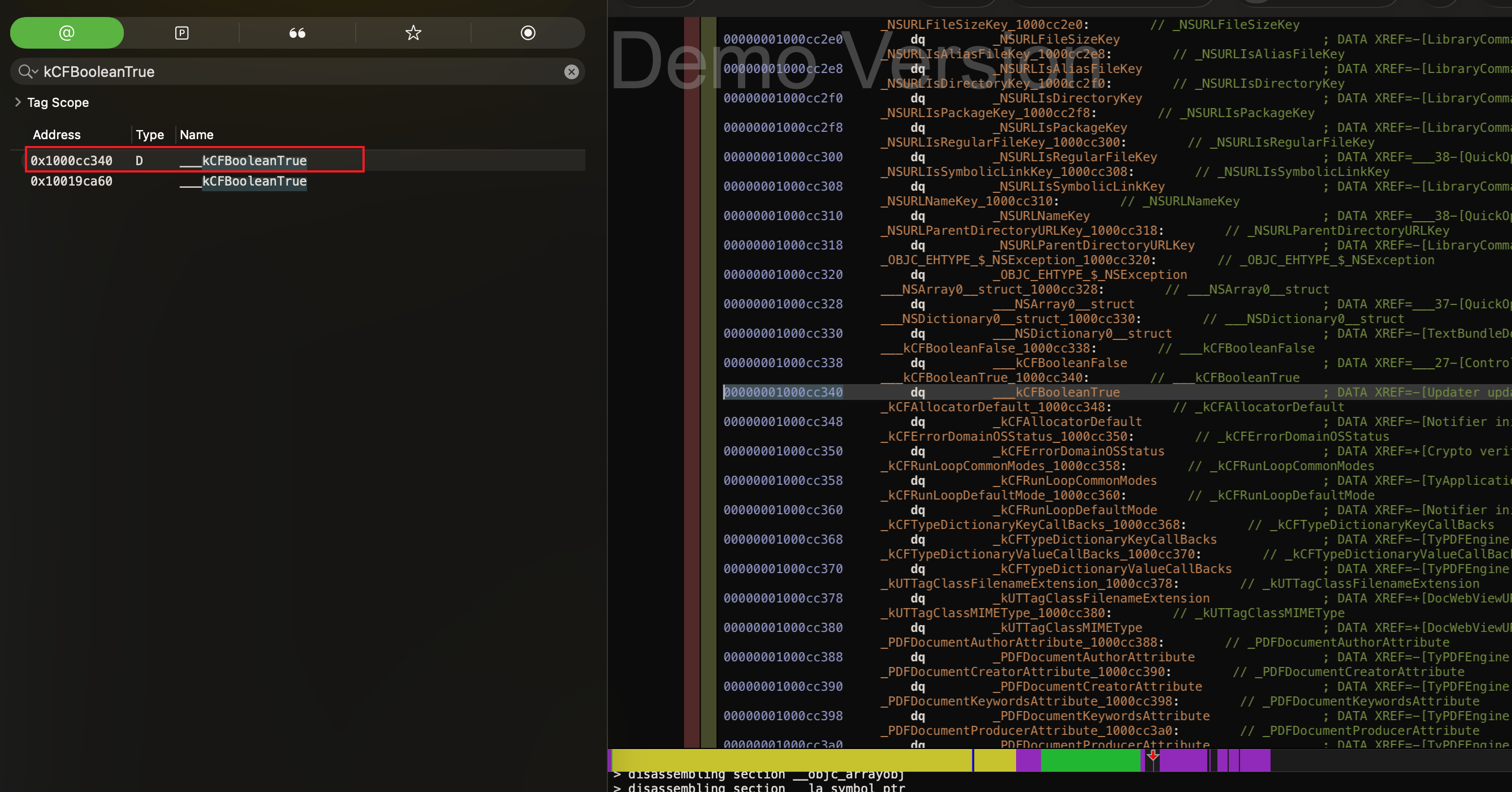
Task: Select the _kCFAllocatorDefault operand at 1000cc348
Action: coord(1067,421)
